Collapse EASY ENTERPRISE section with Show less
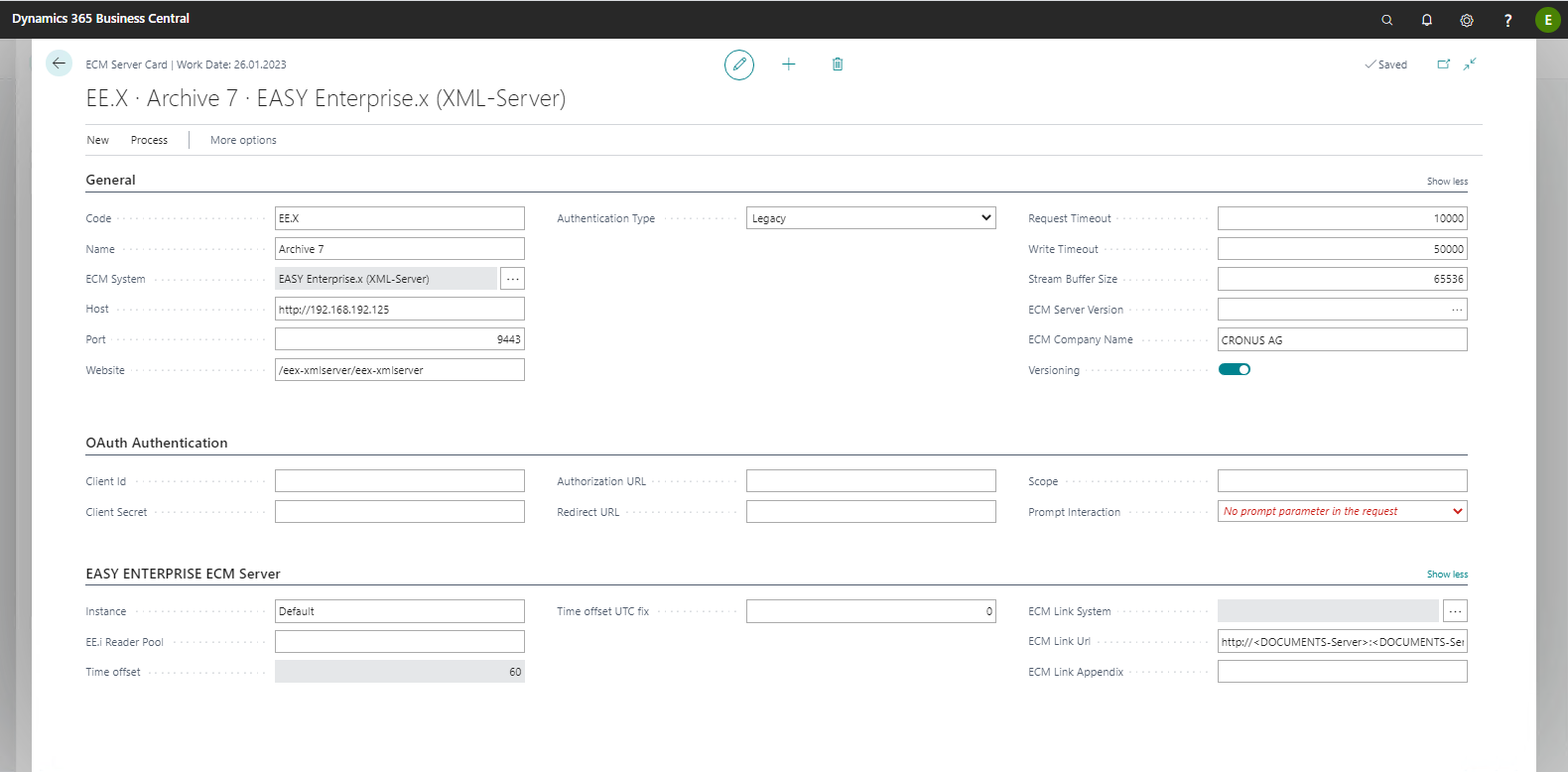 coord(1446,575)
